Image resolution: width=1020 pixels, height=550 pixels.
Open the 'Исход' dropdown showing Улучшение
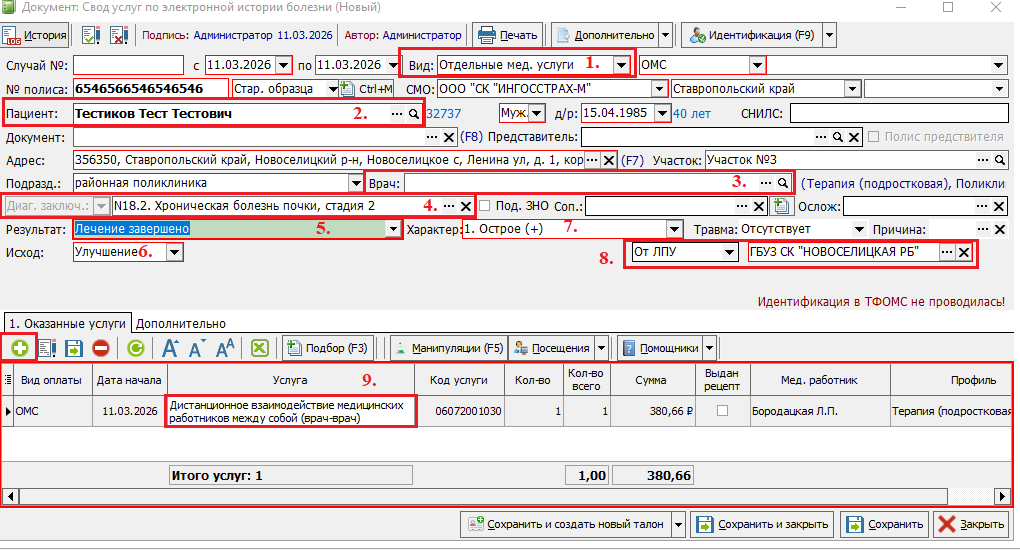click(175, 253)
